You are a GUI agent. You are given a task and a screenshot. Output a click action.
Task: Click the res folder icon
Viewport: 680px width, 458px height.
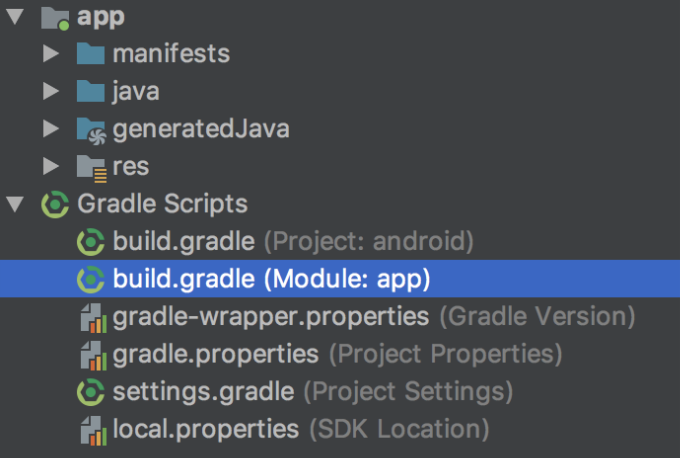click(x=91, y=167)
